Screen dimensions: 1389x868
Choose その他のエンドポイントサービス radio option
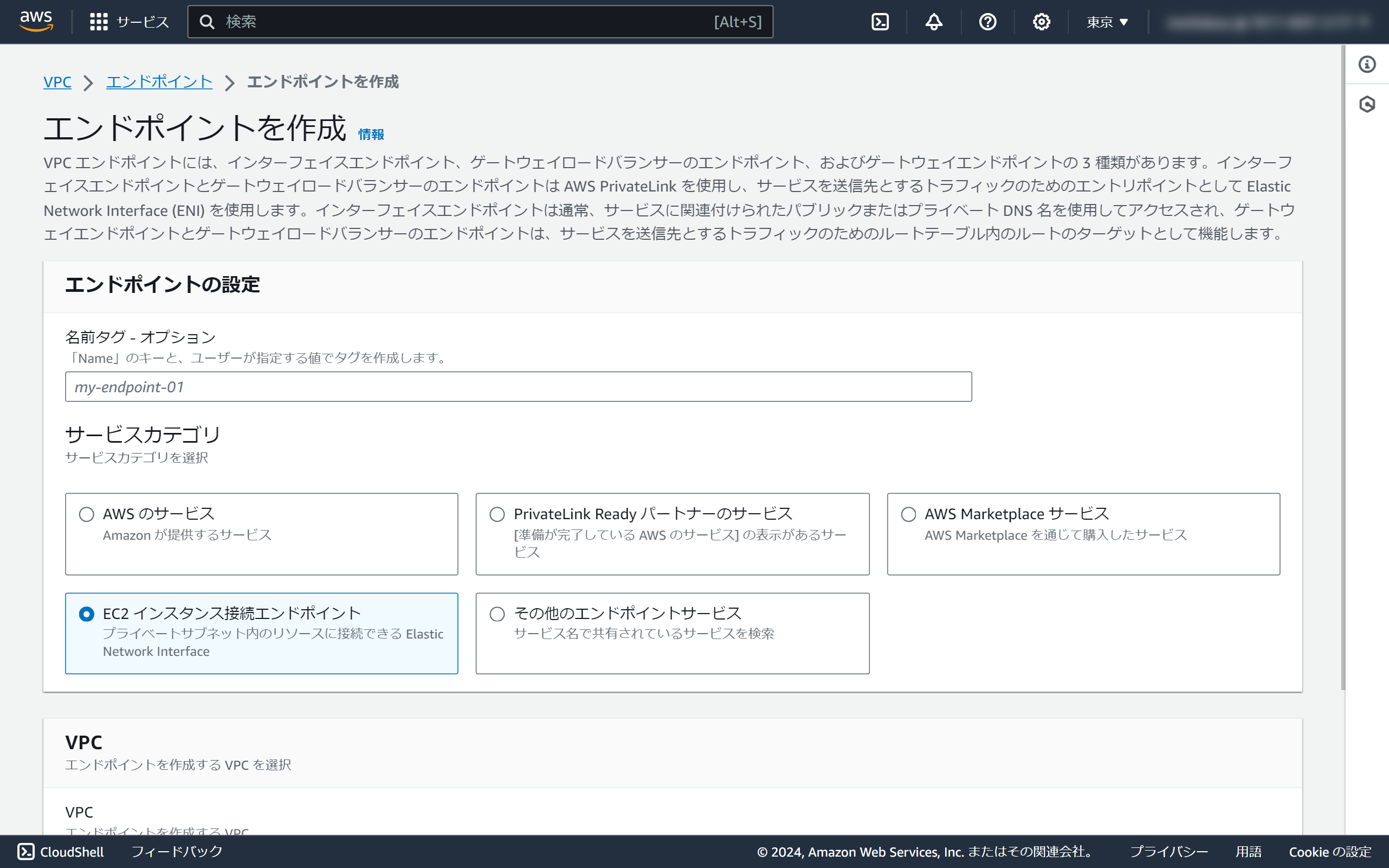(497, 614)
